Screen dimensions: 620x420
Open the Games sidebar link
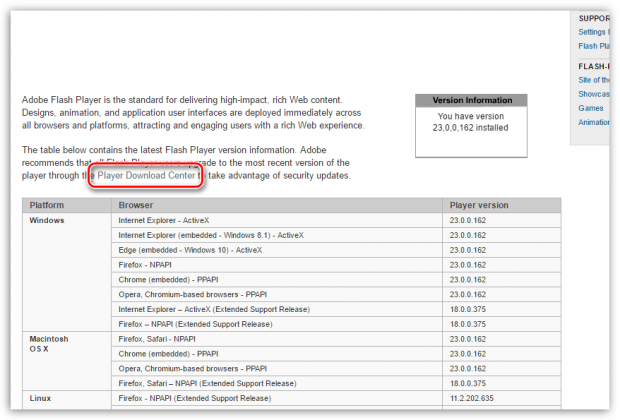[591, 108]
